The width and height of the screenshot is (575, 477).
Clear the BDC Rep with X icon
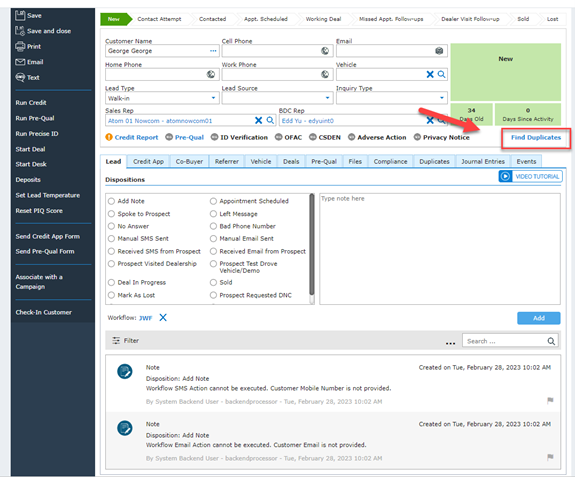point(430,120)
